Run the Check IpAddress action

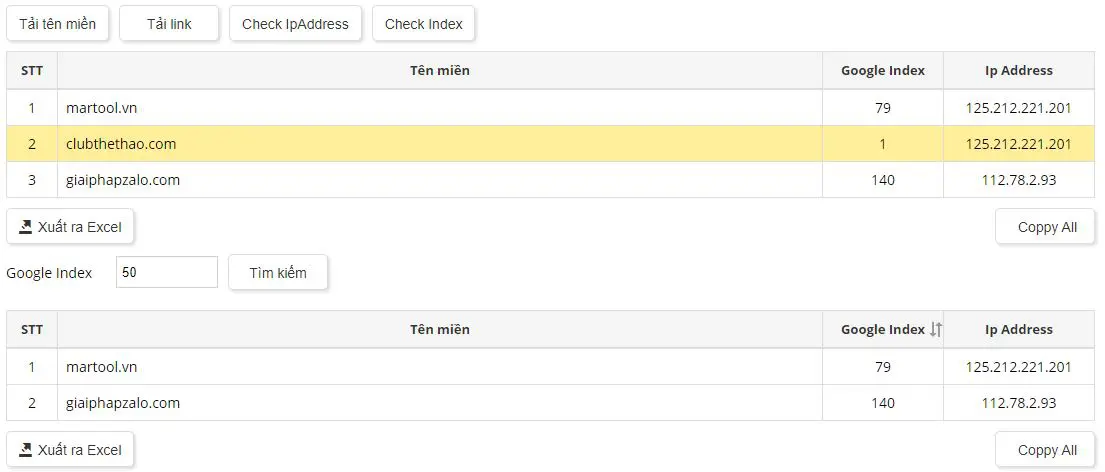click(295, 24)
